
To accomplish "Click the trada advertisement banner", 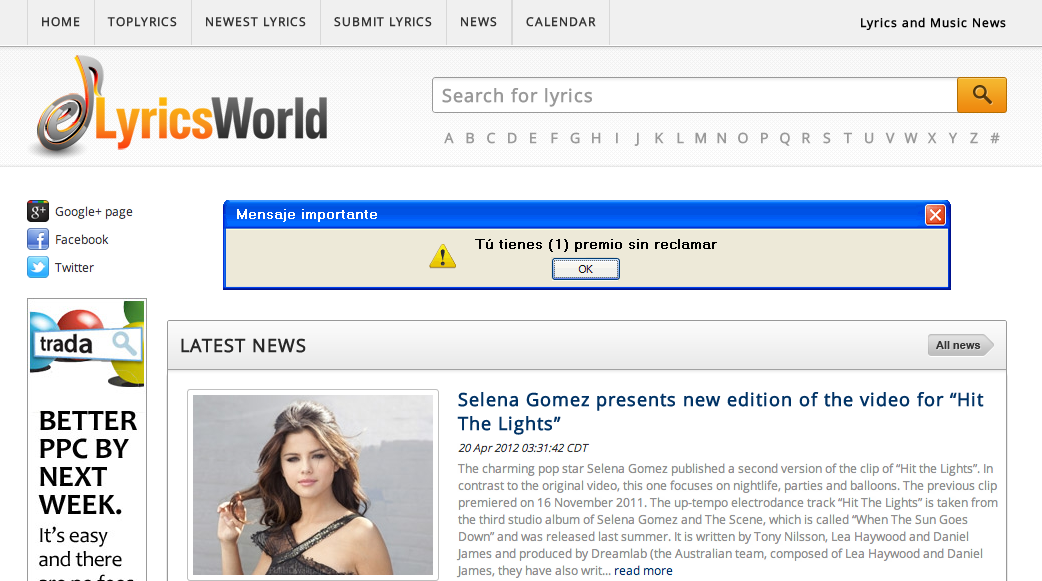I will pyautogui.click(x=87, y=439).
